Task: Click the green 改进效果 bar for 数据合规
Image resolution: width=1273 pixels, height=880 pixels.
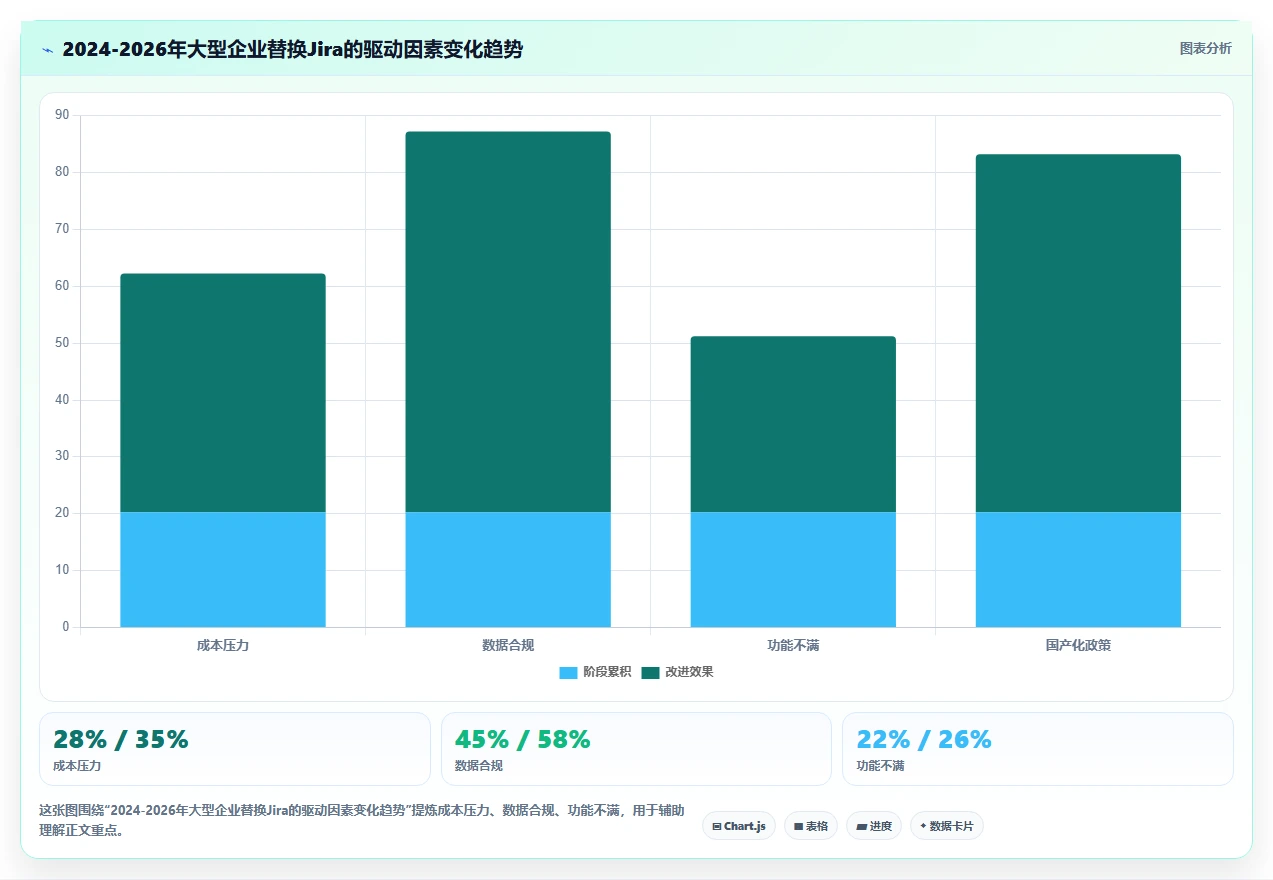Action: [508, 322]
